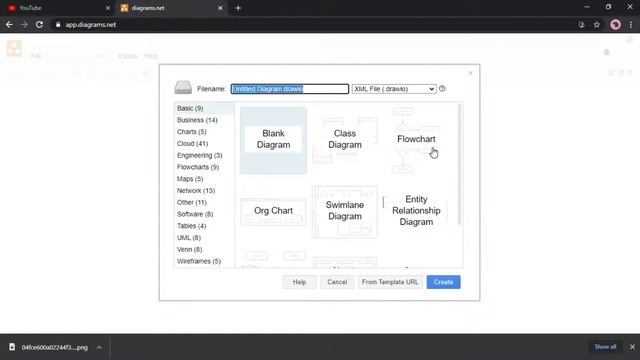Click the Filename input field
640x360 pixels.
click(290, 89)
